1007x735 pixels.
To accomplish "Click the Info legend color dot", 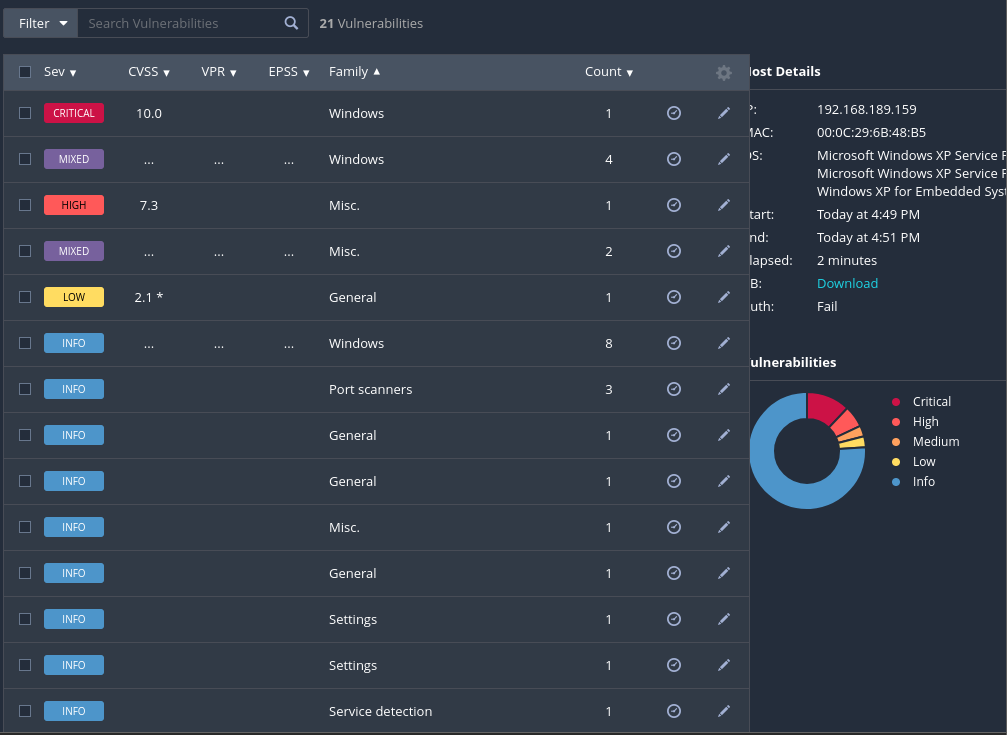I will point(896,482).
